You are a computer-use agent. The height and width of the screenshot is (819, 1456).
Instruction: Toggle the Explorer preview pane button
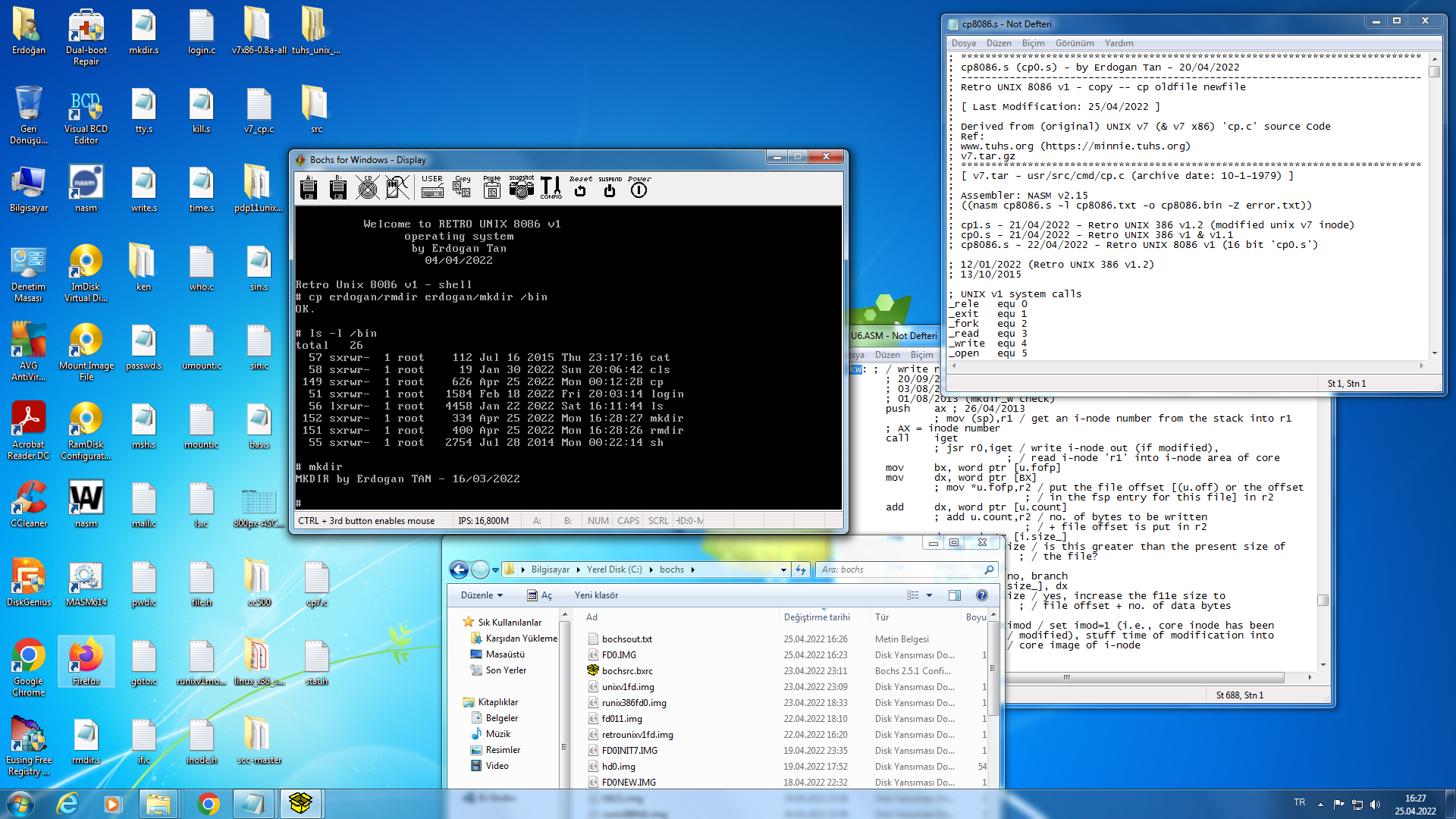(x=955, y=595)
